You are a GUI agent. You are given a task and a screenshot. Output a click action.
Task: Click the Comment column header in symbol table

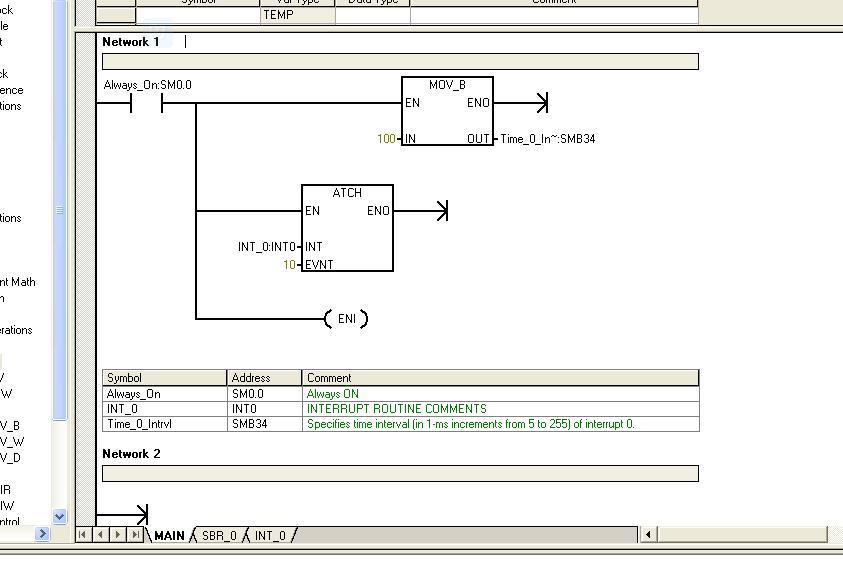click(x=501, y=378)
